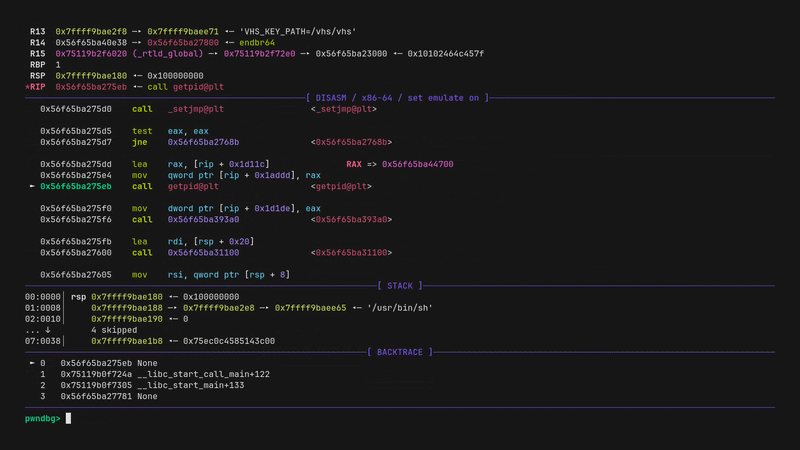Click the lea rdi, [rsp + 0x20] instruction
This screenshot has height=450, width=800.
(193, 242)
